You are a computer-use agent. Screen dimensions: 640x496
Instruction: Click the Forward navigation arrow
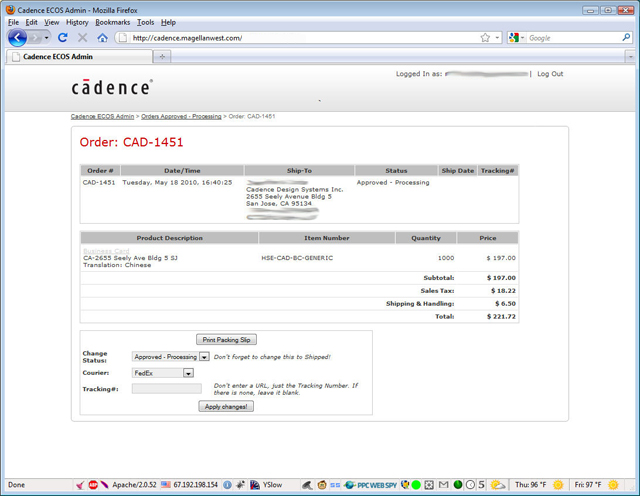pos(36,38)
